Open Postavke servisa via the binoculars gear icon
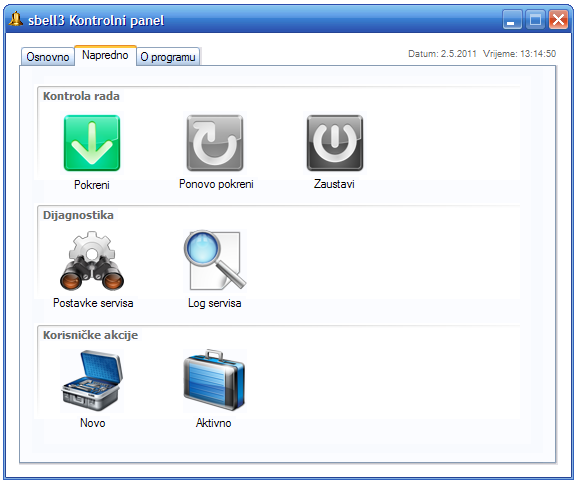This screenshot has width=579, height=485. [92, 261]
